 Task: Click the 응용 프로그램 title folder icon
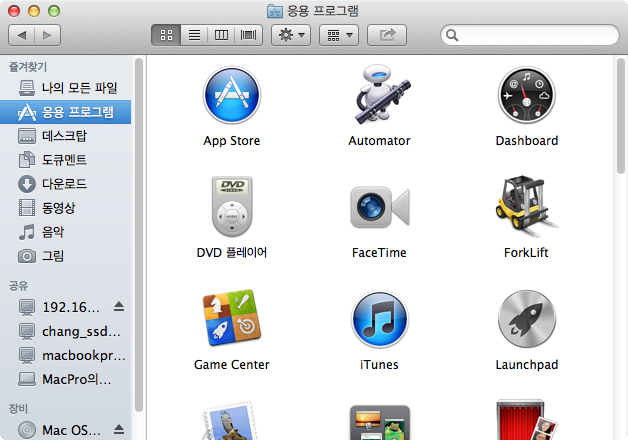click(x=275, y=11)
